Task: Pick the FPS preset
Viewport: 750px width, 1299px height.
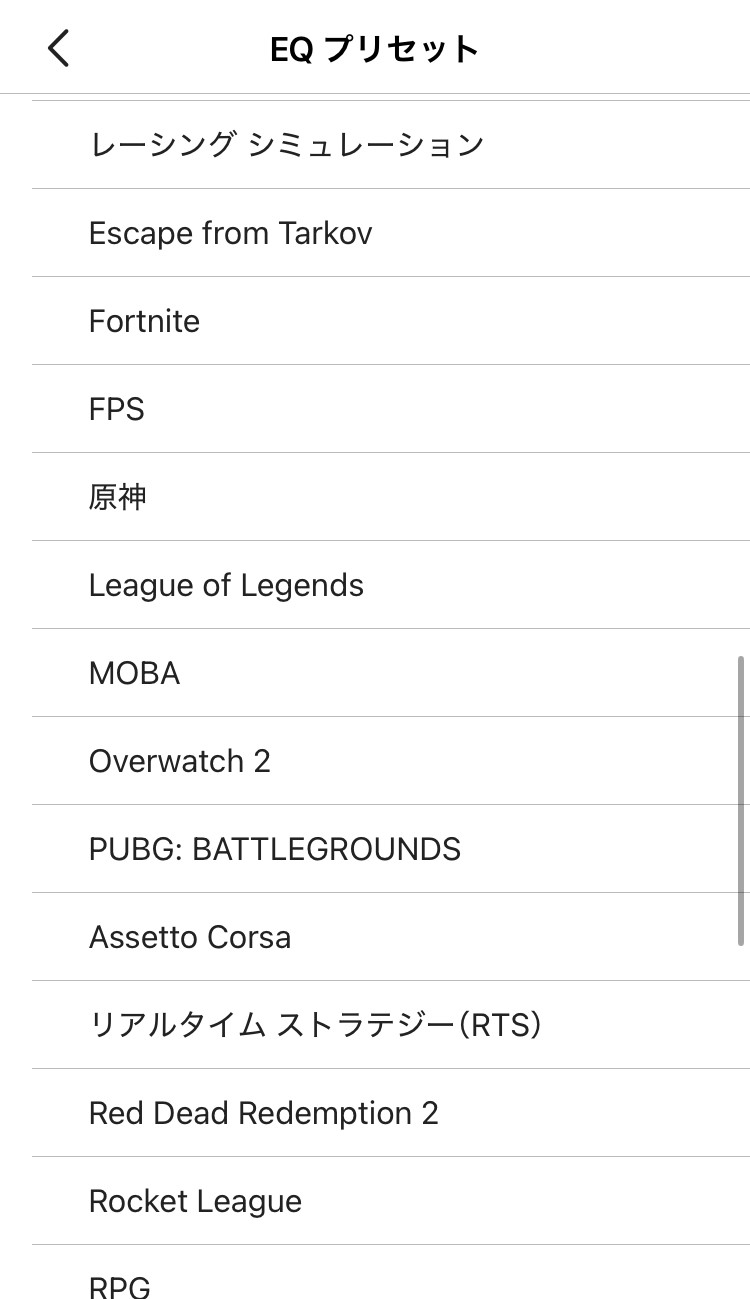Action: [x=117, y=409]
